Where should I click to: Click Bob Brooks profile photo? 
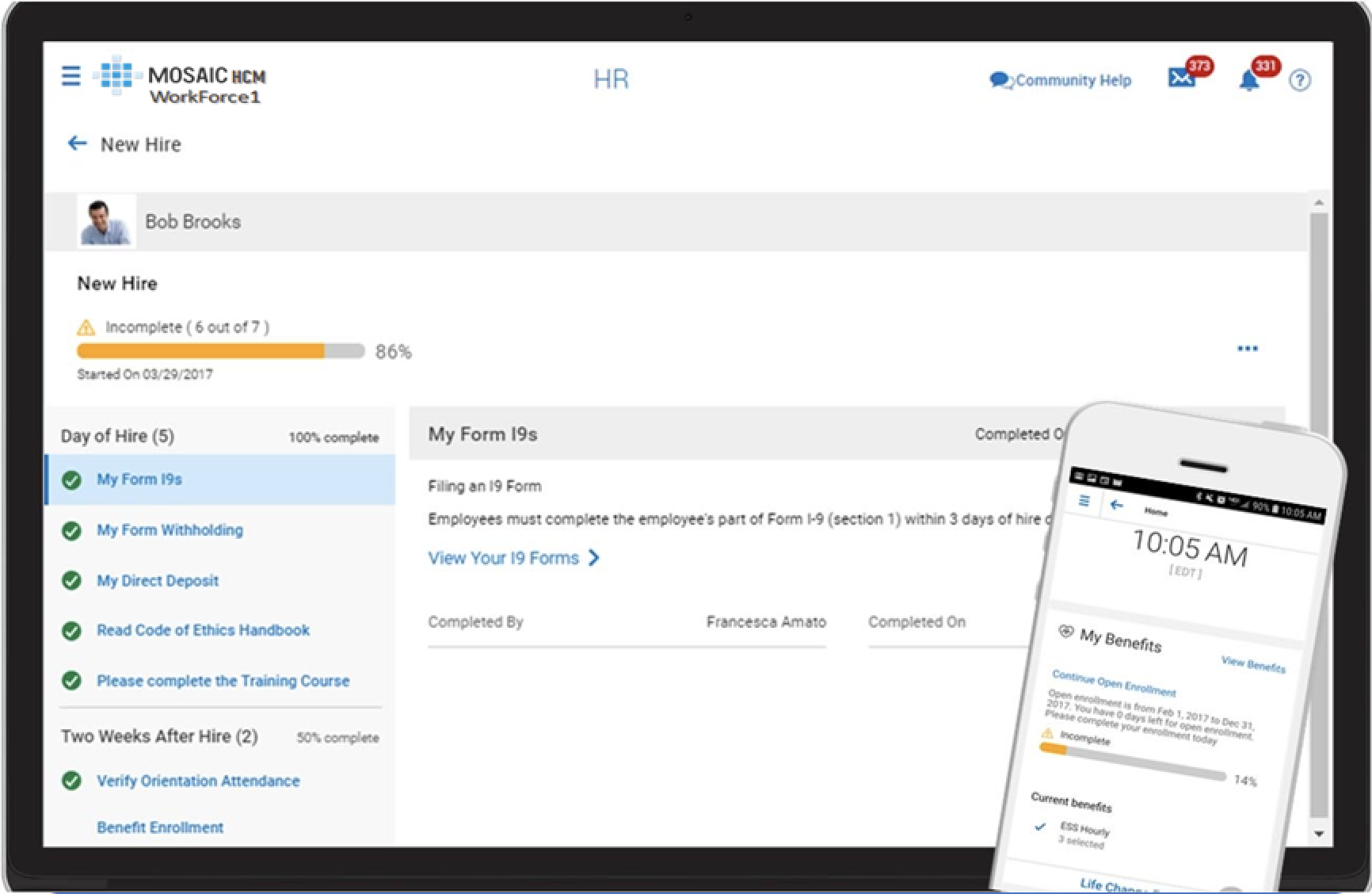(106, 222)
